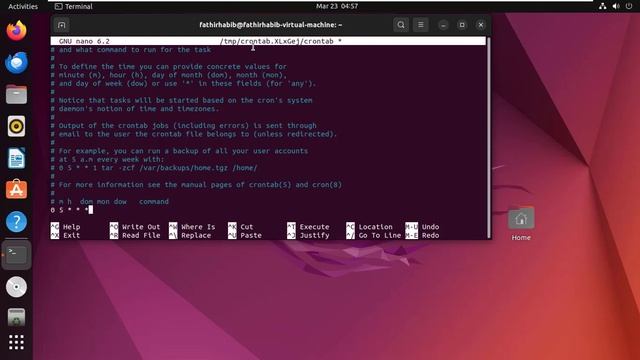Launch LibreOffice Writer from the dock
640x360 pixels.
pos(16,158)
